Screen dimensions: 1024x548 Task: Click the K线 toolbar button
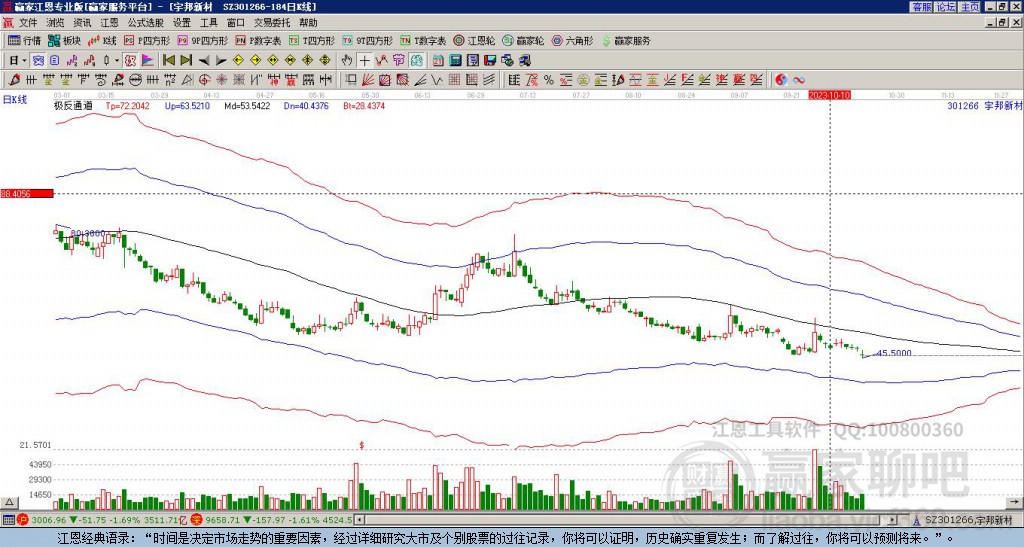[102, 40]
